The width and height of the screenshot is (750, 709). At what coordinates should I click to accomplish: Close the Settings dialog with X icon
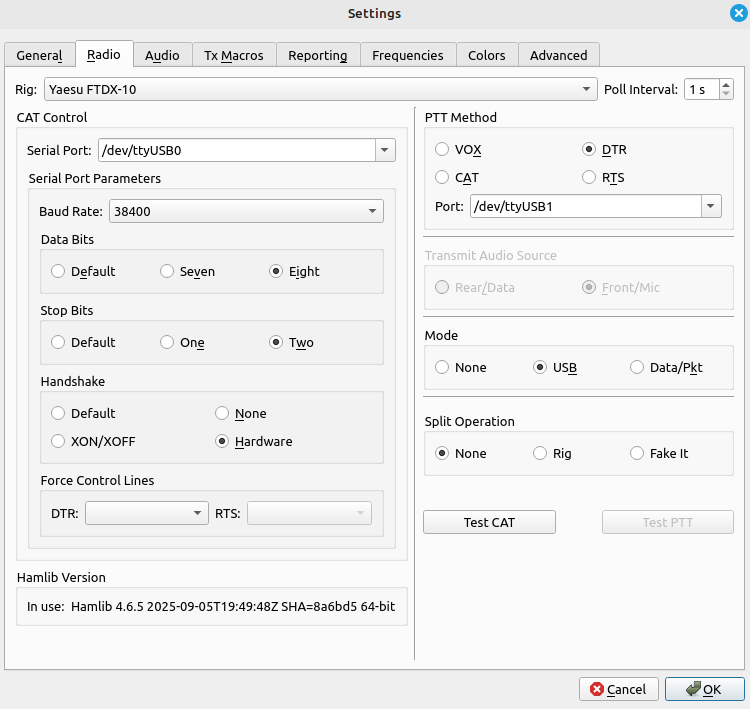pyautogui.click(x=738, y=13)
